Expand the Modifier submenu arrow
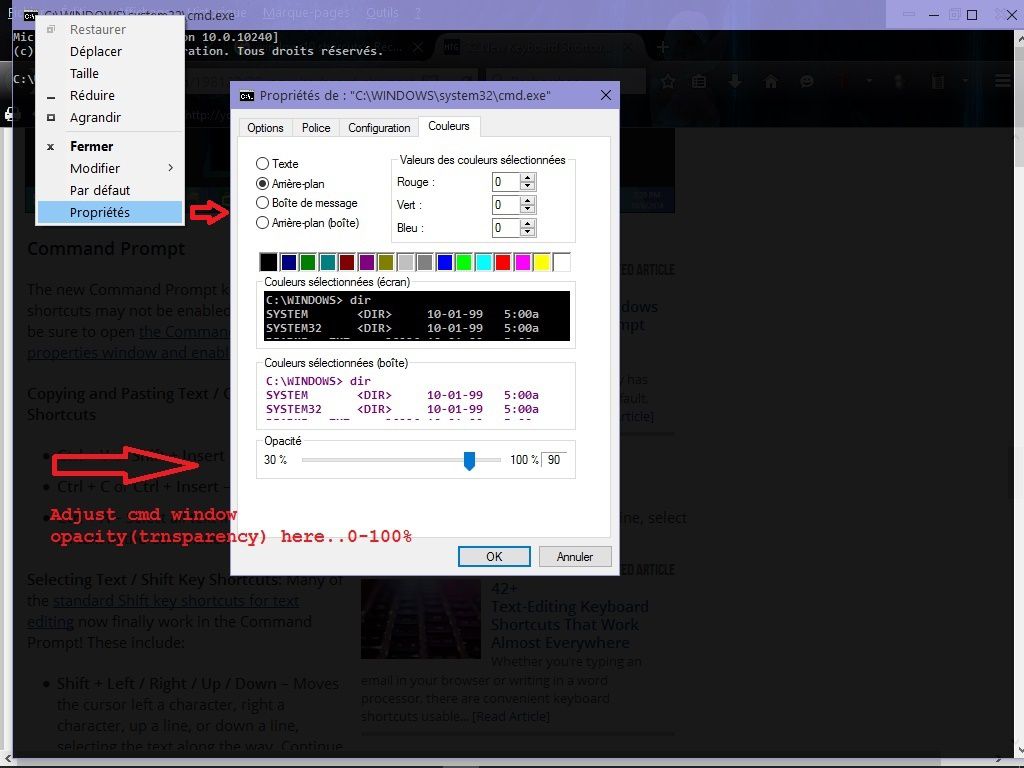Viewport: 1024px width, 768px height. tap(170, 168)
